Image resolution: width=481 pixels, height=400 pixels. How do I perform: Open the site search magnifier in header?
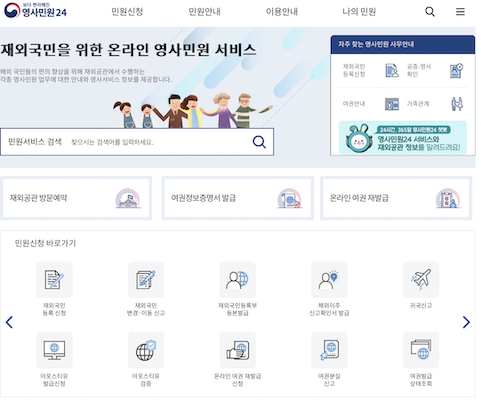point(430,12)
